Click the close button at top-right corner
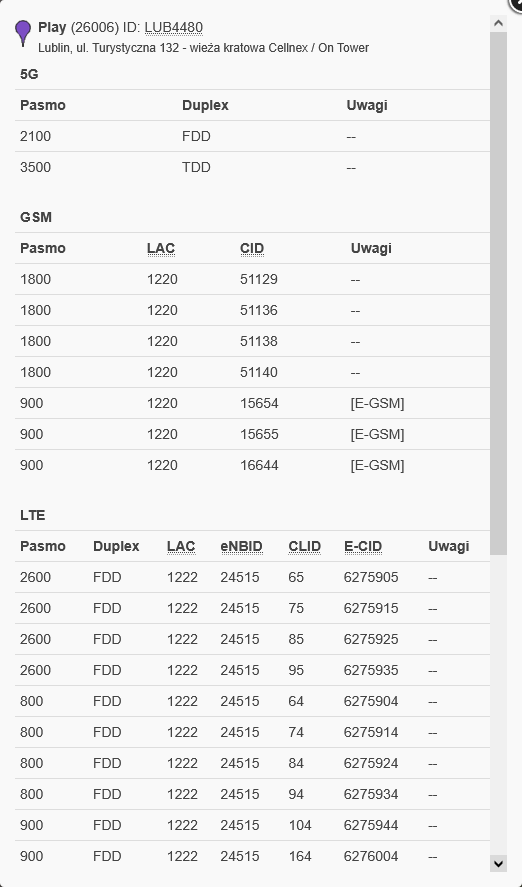This screenshot has height=887, width=522. click(516, 3)
